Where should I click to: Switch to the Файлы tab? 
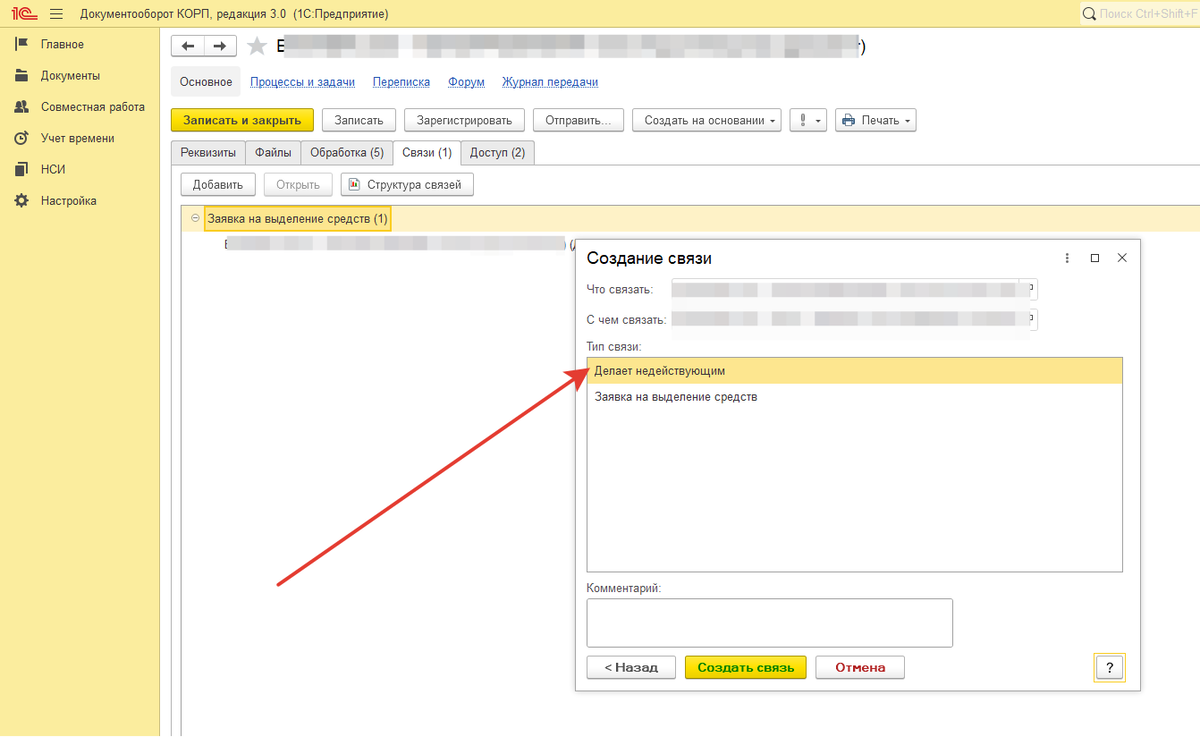click(x=273, y=153)
